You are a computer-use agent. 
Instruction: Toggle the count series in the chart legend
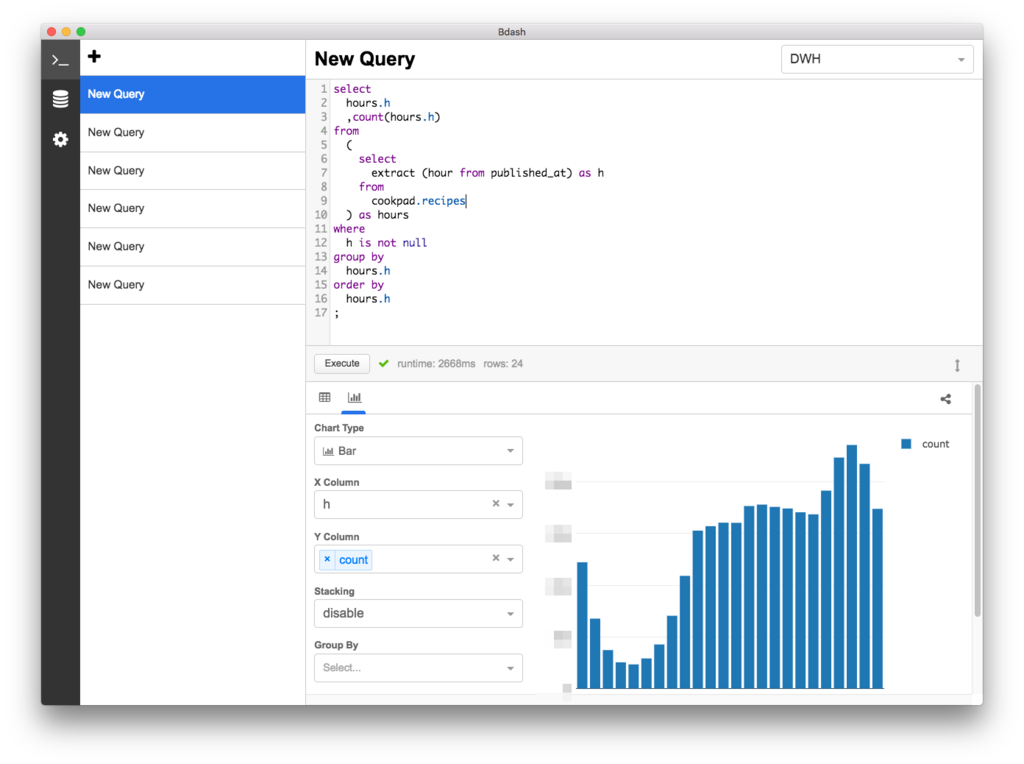tap(925, 444)
